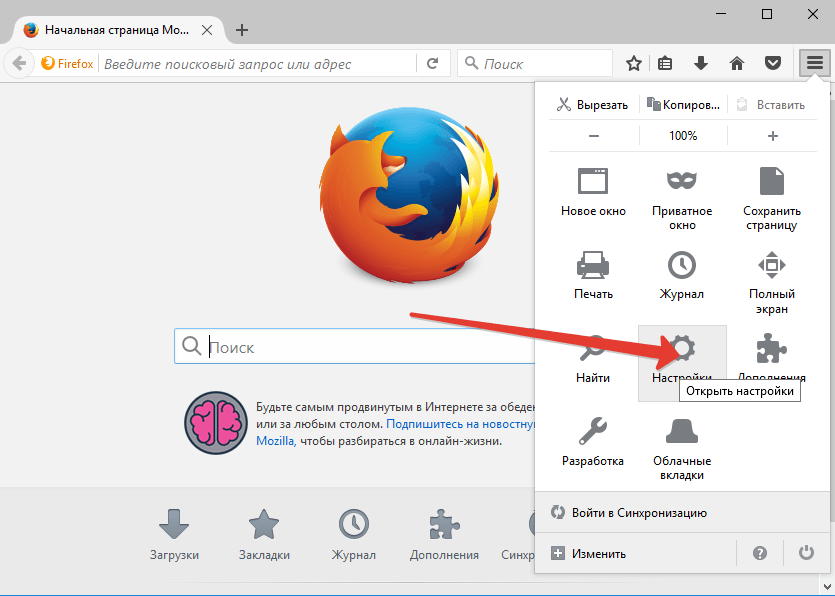Maximize the browser window

pyautogui.click(x=767, y=14)
